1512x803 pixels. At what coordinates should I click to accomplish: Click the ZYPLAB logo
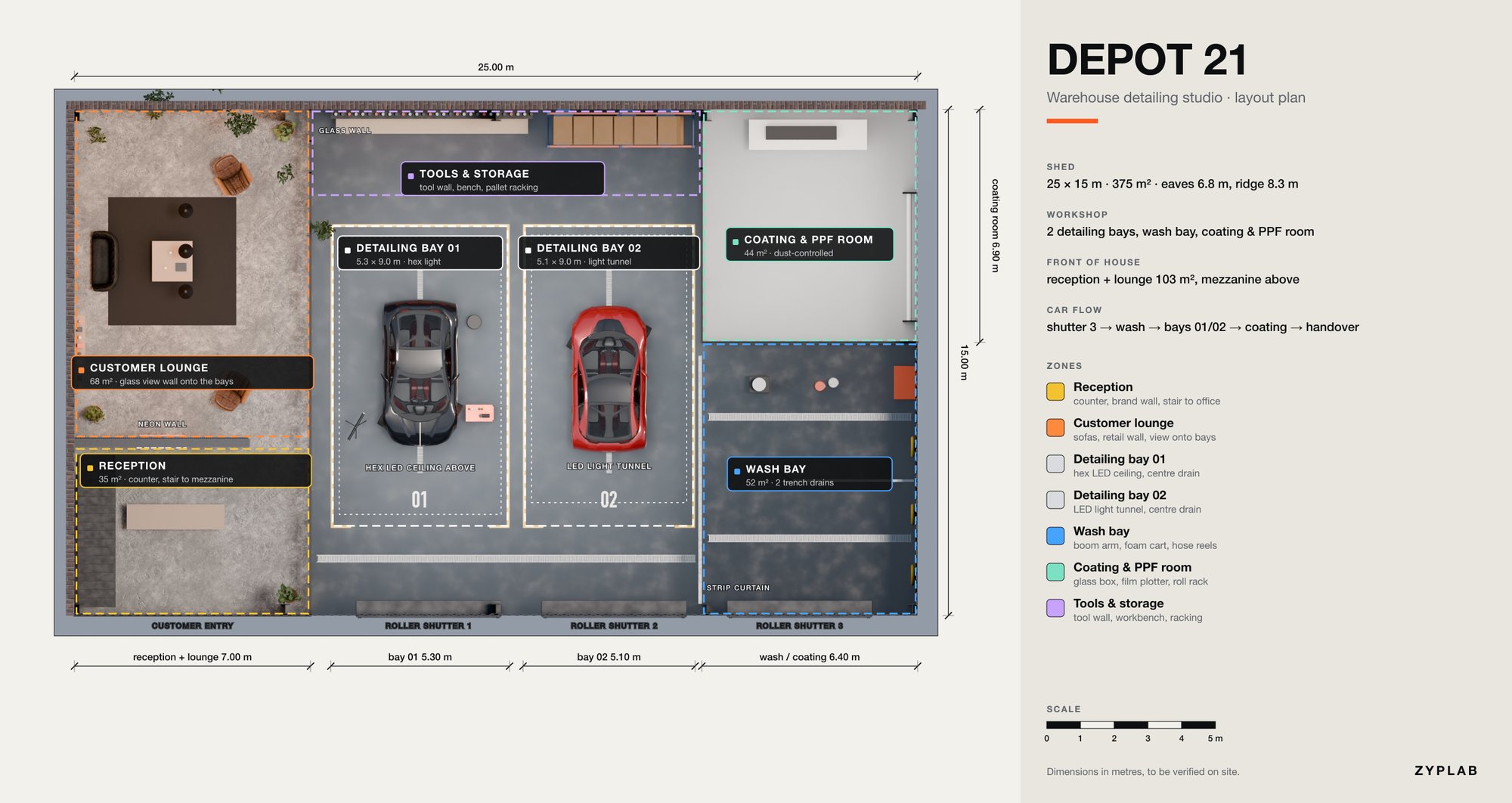(1446, 770)
